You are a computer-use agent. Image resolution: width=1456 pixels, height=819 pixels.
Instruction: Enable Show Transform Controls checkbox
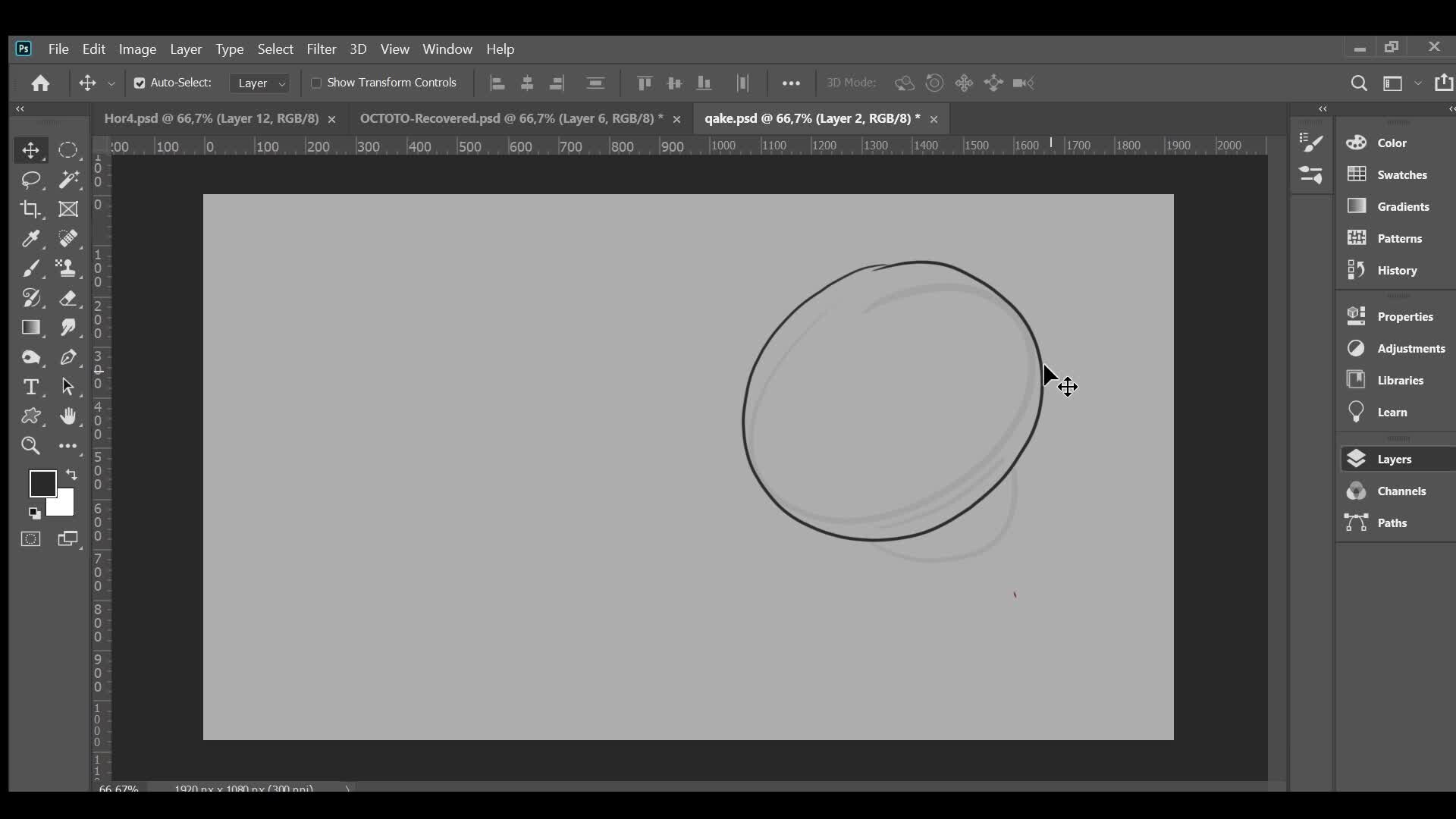coord(316,83)
